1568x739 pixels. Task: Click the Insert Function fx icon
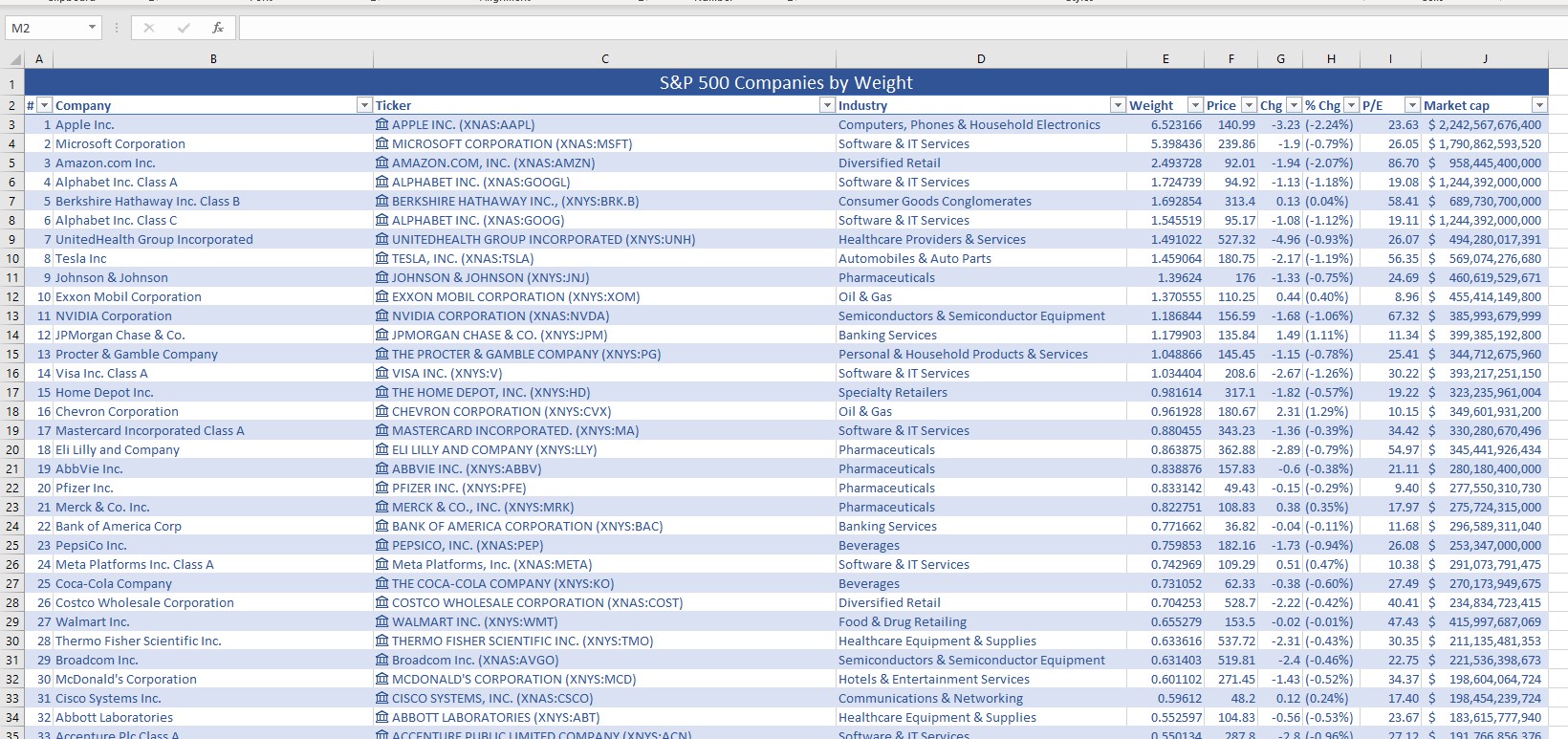point(218,28)
